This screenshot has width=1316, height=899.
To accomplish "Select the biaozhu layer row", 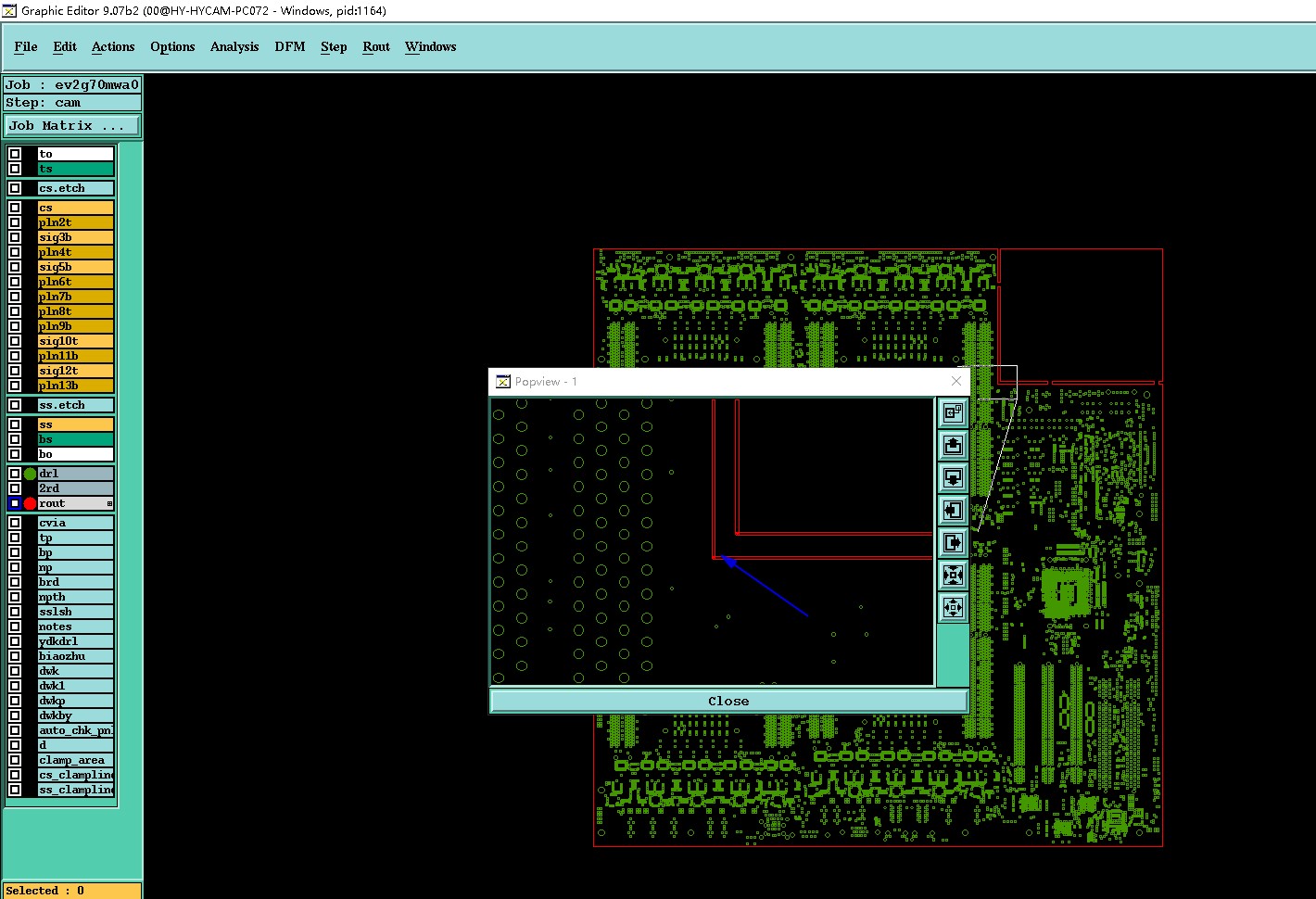I will point(76,656).
